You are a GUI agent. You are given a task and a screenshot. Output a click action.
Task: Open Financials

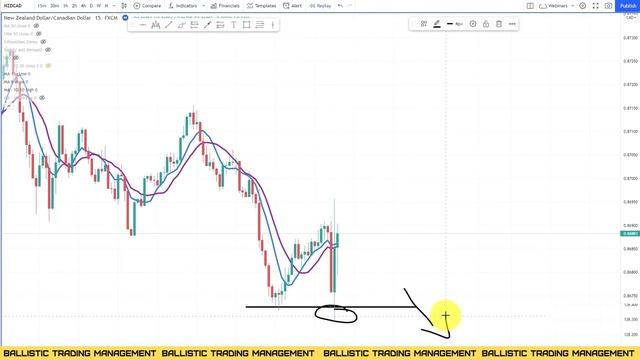pyautogui.click(x=225, y=6)
